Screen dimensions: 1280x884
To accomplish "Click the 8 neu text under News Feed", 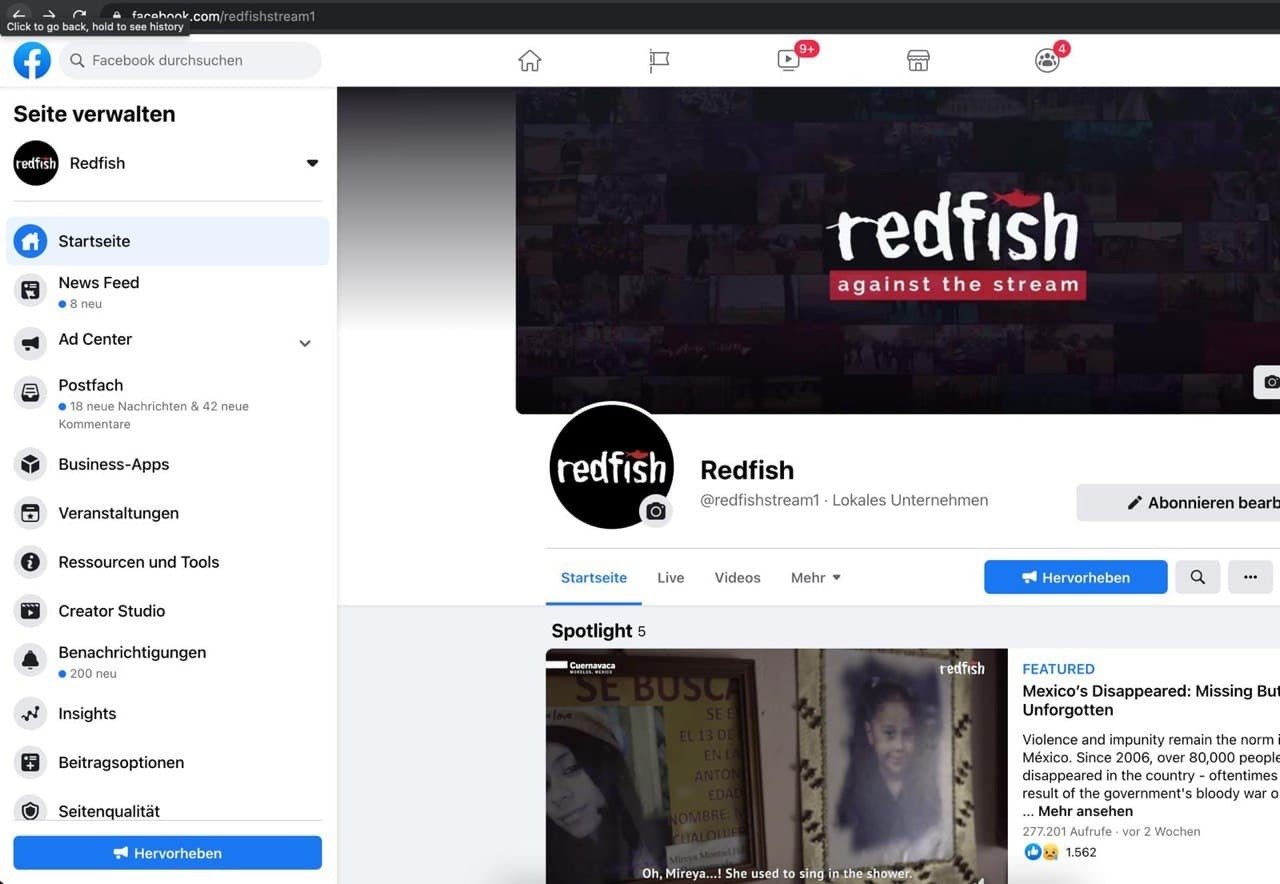I will (86, 304).
